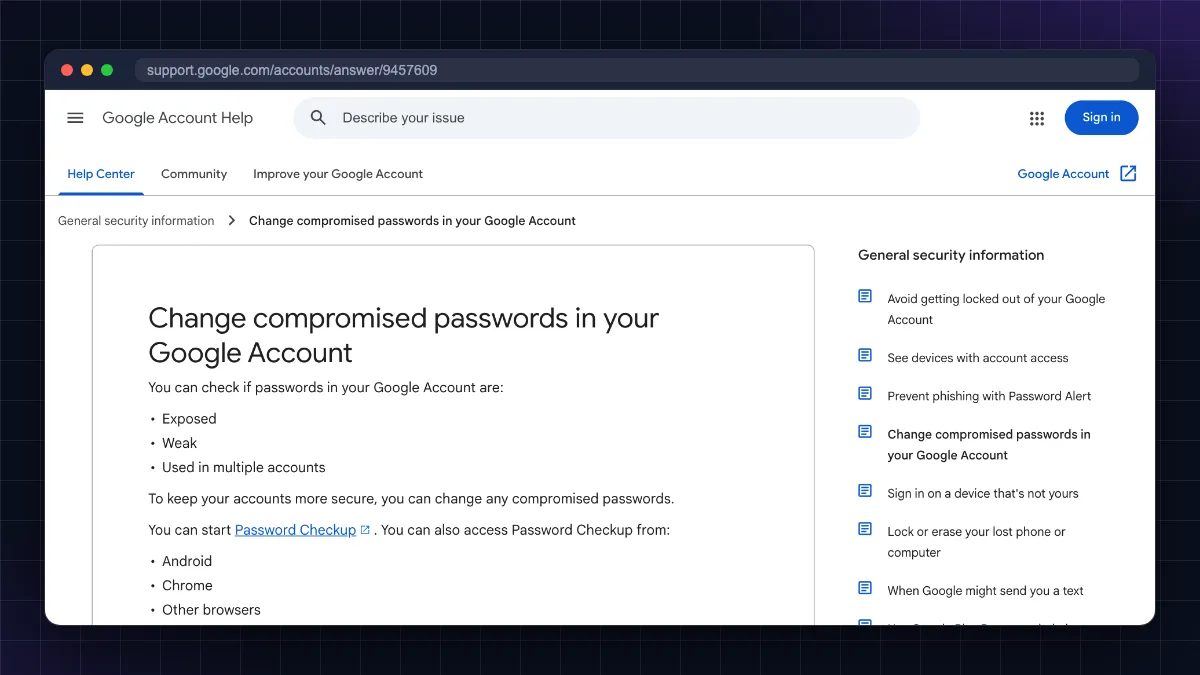Click the Exposed bullet item
This screenshot has height=675, width=1200.
click(x=189, y=419)
